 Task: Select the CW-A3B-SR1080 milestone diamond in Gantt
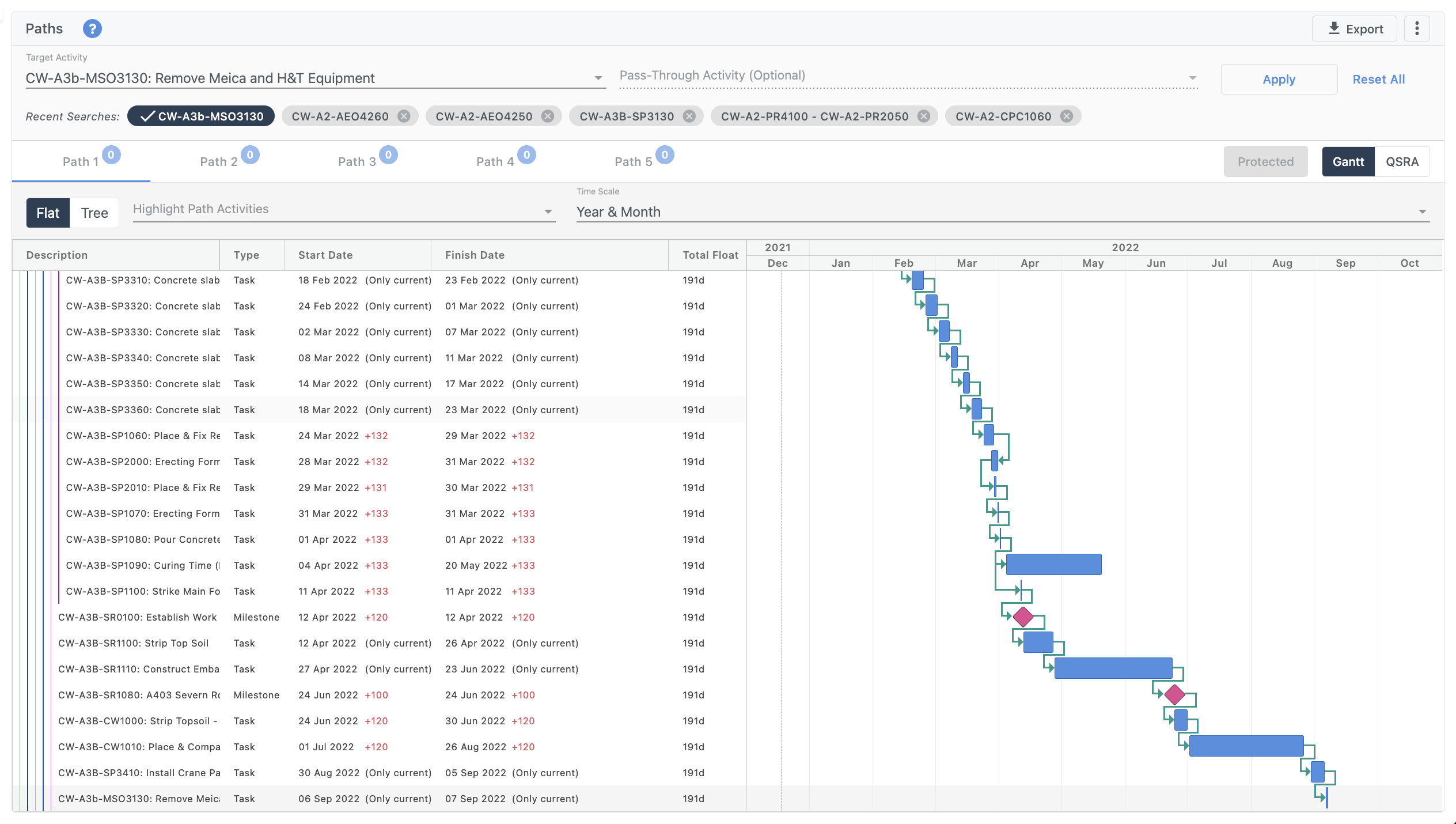tap(1174, 694)
